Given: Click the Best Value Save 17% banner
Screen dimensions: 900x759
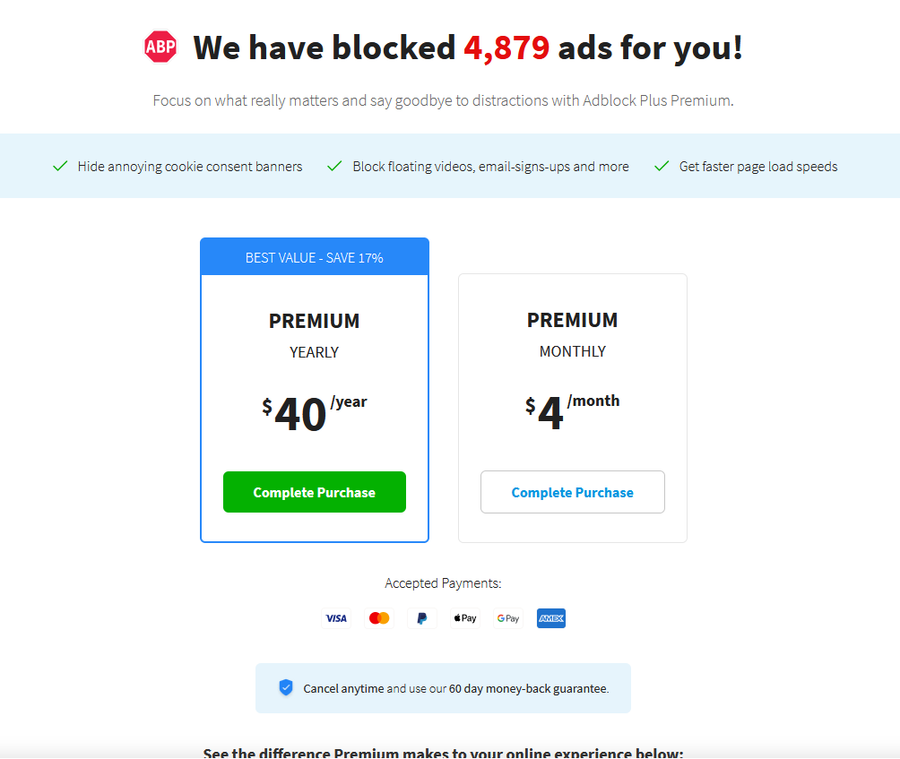Looking at the screenshot, I should tap(314, 257).
